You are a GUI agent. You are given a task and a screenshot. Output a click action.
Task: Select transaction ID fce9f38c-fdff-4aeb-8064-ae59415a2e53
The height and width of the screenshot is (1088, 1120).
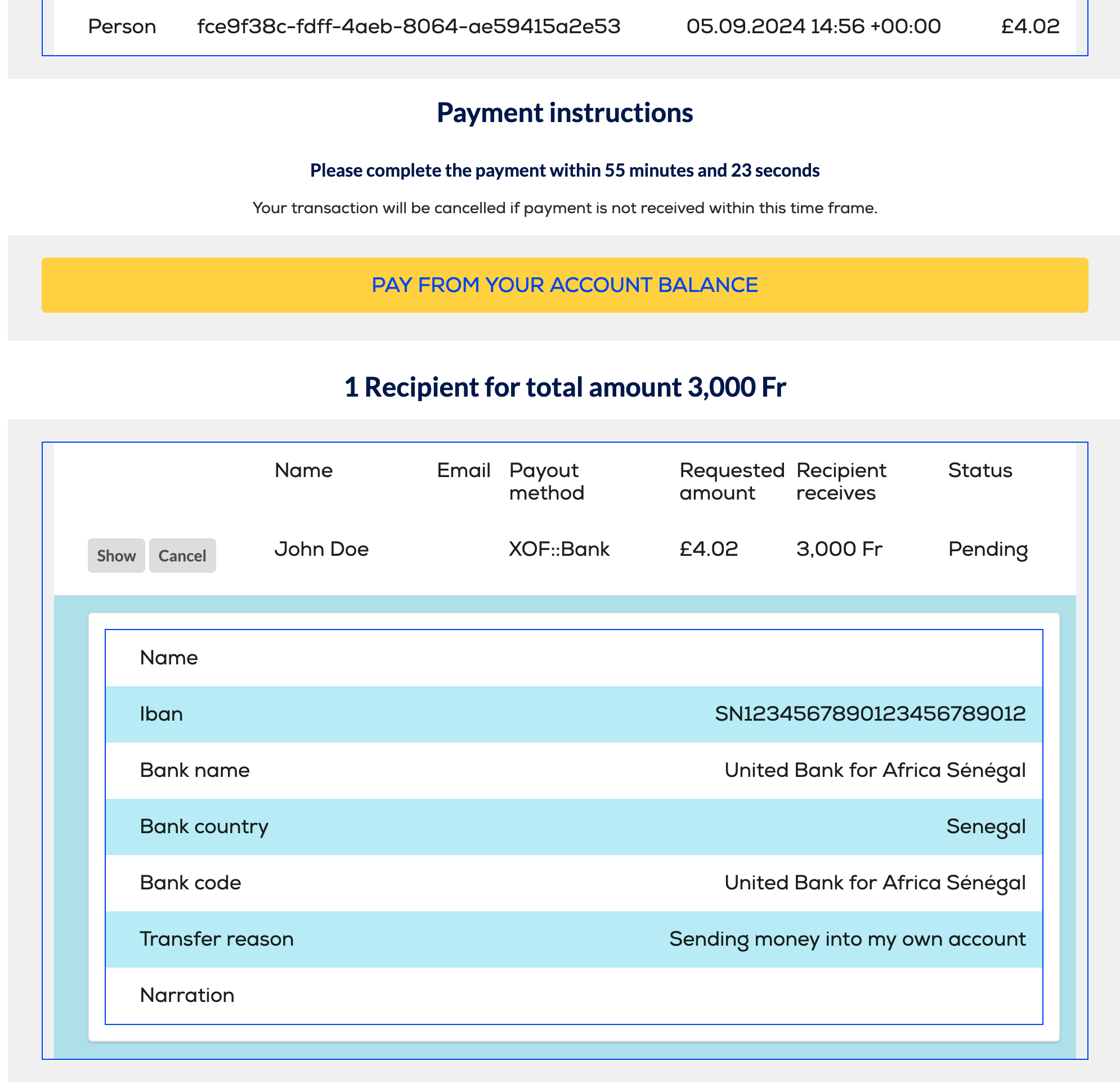[408, 26]
